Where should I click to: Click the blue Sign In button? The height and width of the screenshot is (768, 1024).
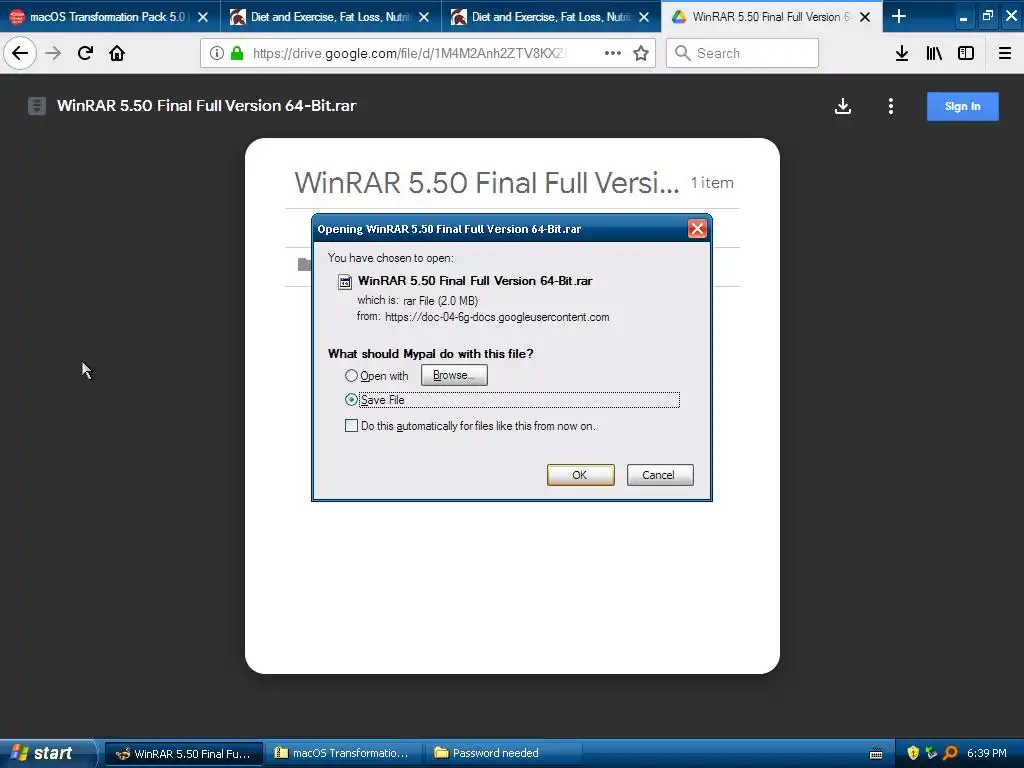(962, 106)
